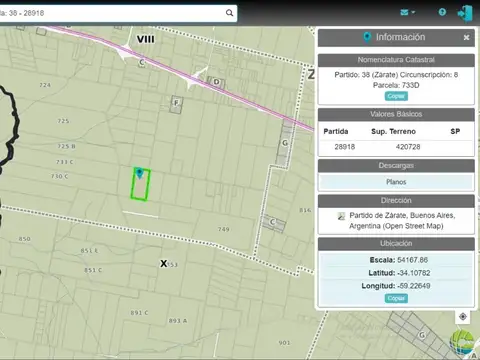Click parcel label 901 on map
The width and height of the screenshot is (480, 360).
(x=284, y=343)
